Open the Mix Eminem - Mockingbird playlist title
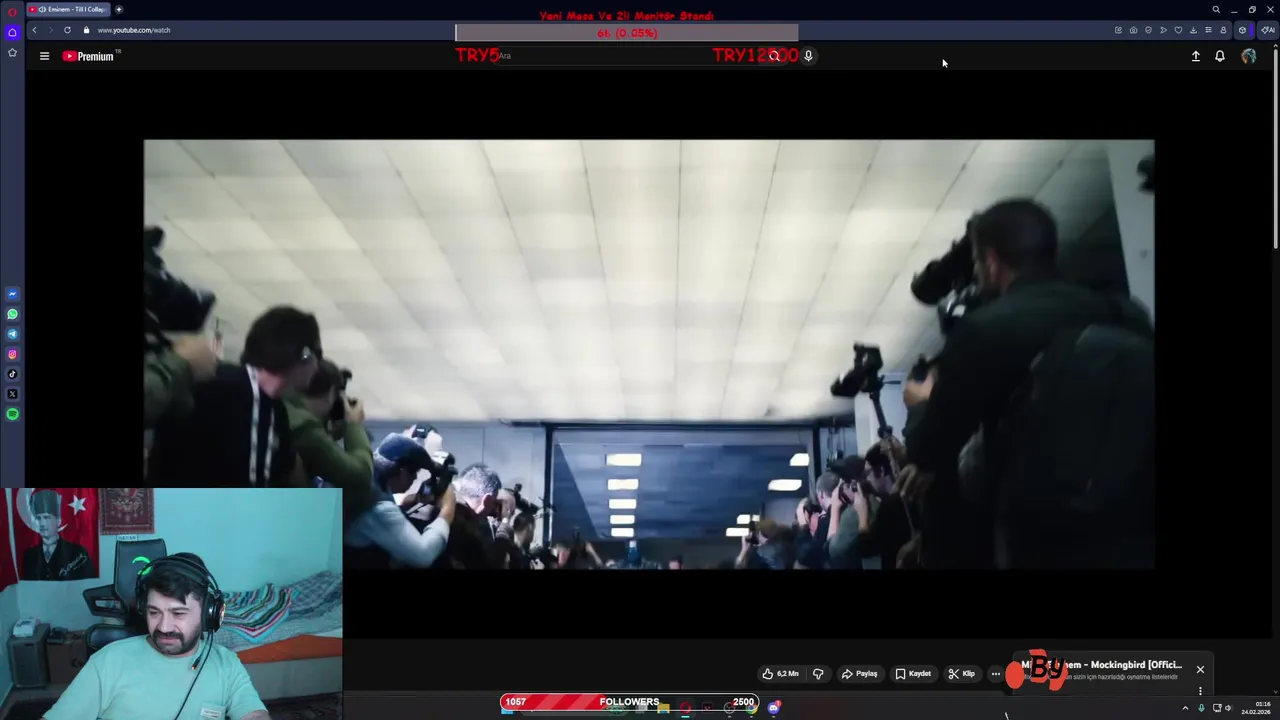Viewport: 1280px width, 720px height. pyautogui.click(x=1101, y=665)
